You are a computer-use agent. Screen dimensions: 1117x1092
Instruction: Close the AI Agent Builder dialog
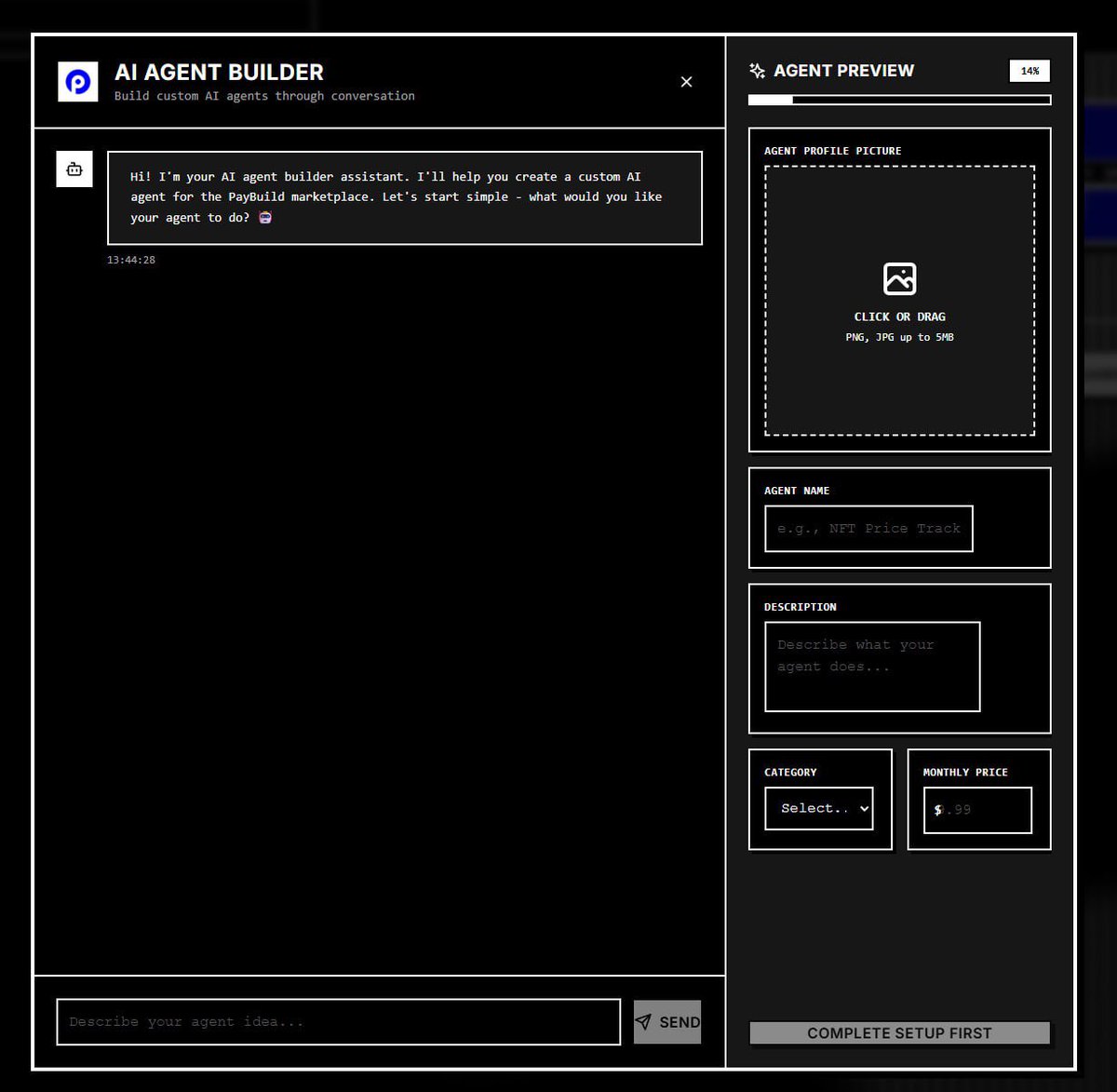point(686,82)
